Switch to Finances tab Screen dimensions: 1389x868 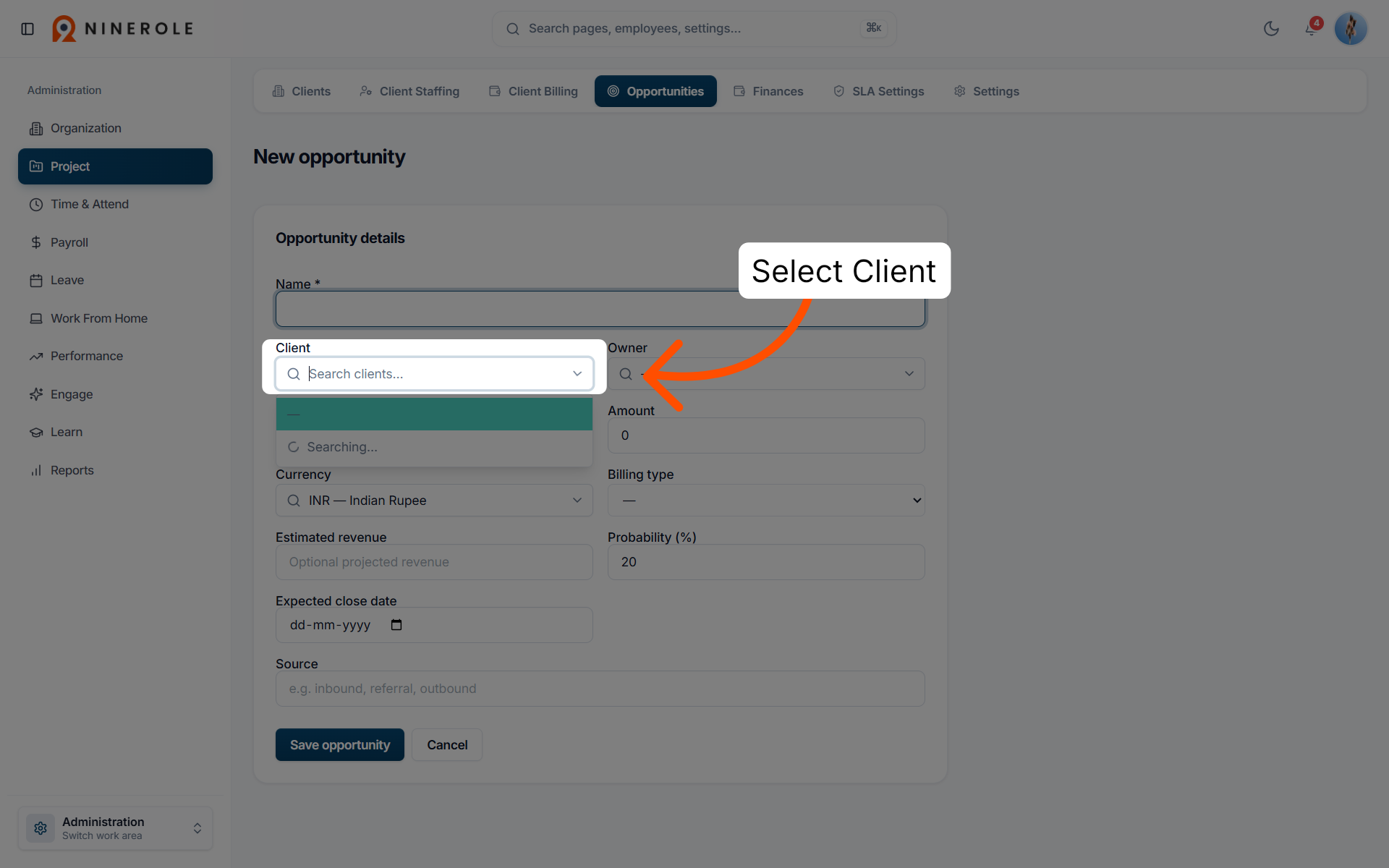768,91
